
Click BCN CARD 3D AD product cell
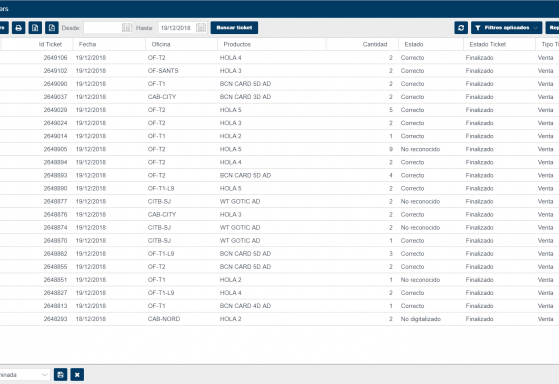pos(245,97)
